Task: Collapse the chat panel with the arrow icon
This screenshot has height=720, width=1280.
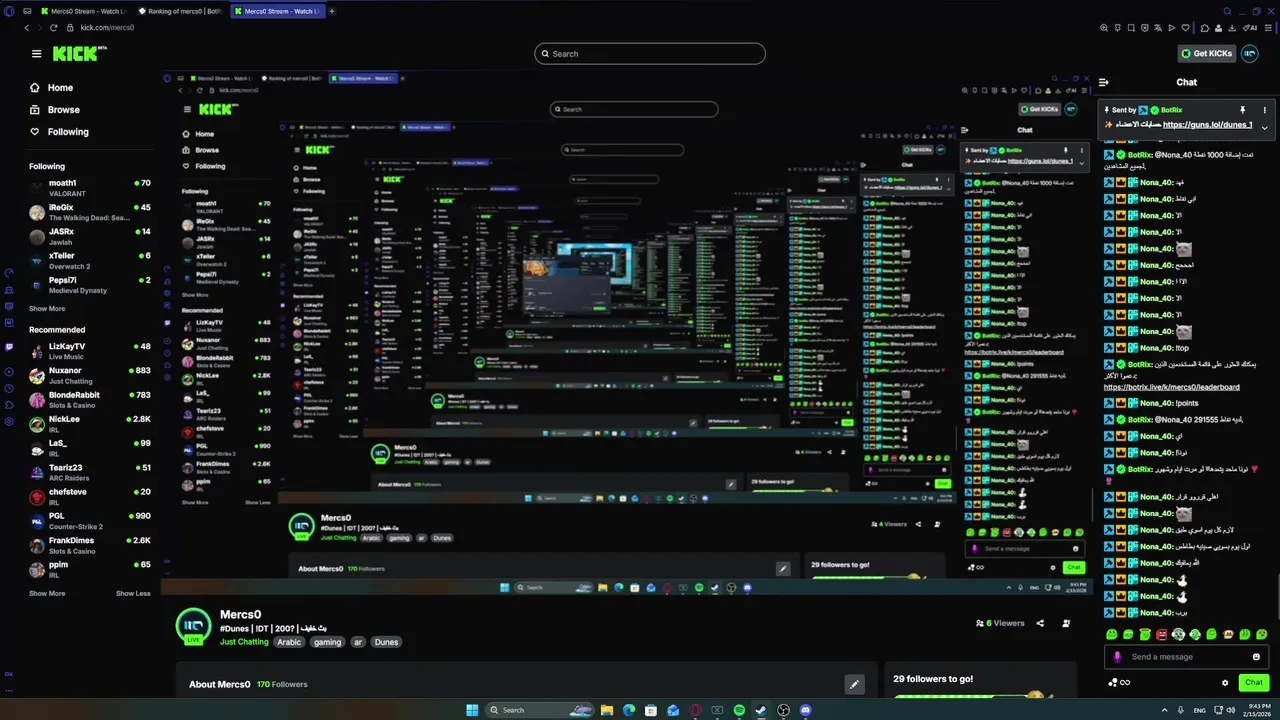Action: [1104, 82]
